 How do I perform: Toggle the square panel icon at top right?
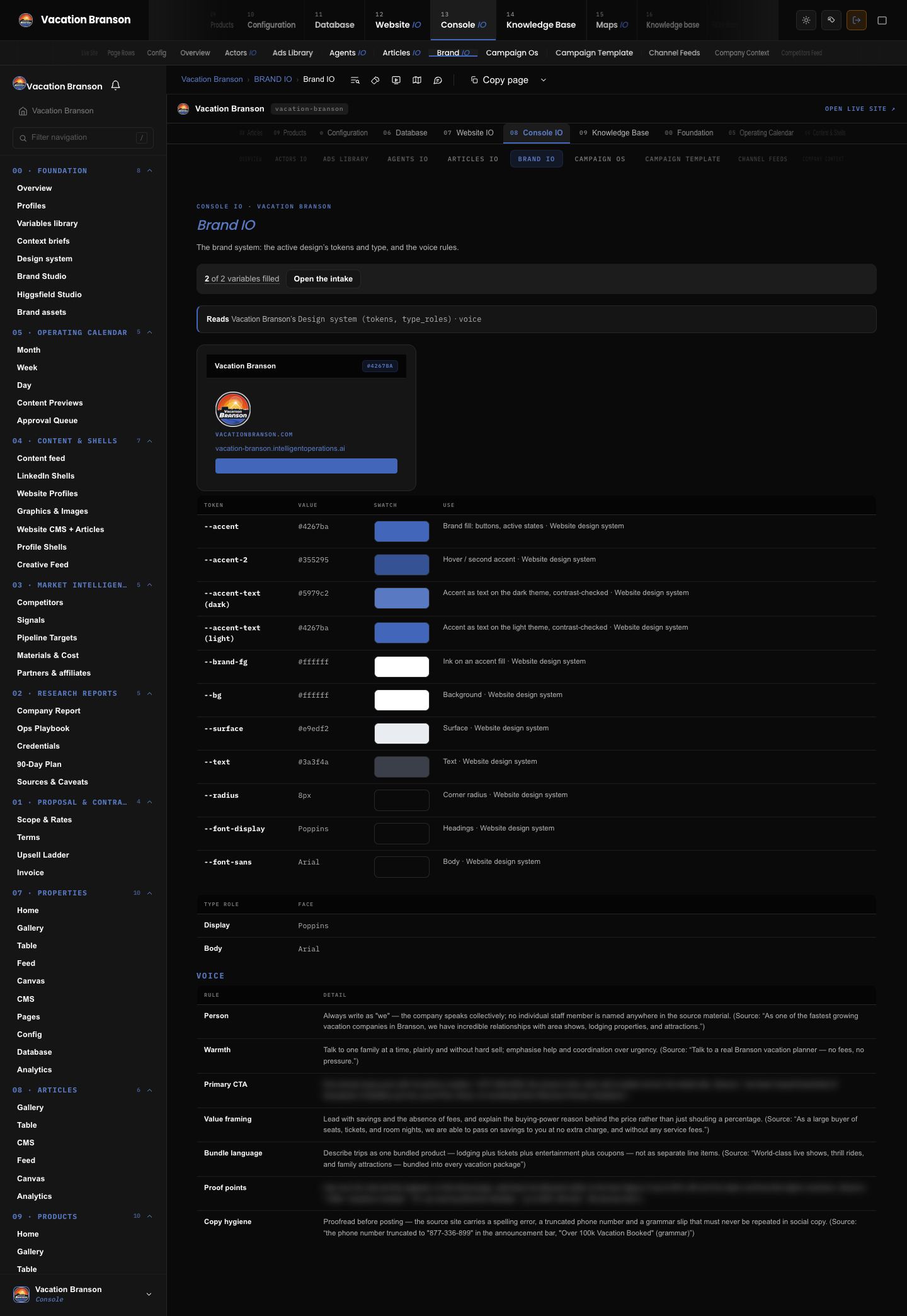click(x=882, y=20)
